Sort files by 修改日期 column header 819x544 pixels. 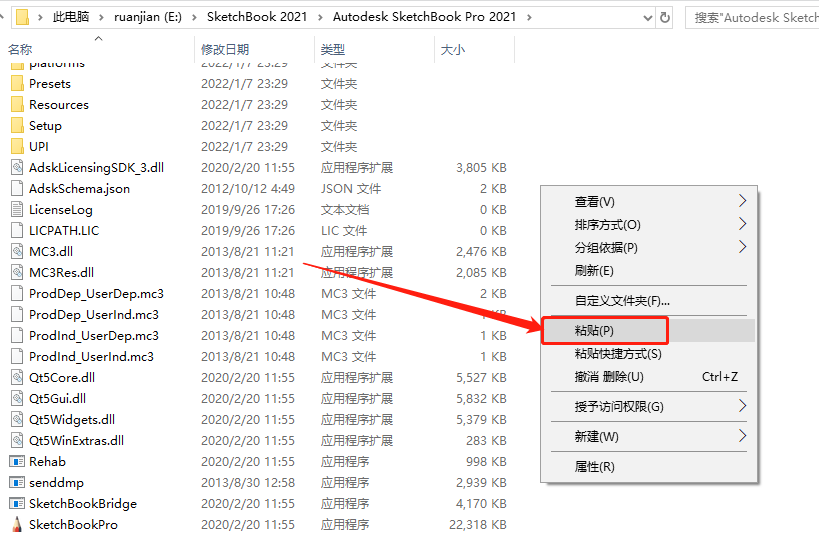point(227,49)
